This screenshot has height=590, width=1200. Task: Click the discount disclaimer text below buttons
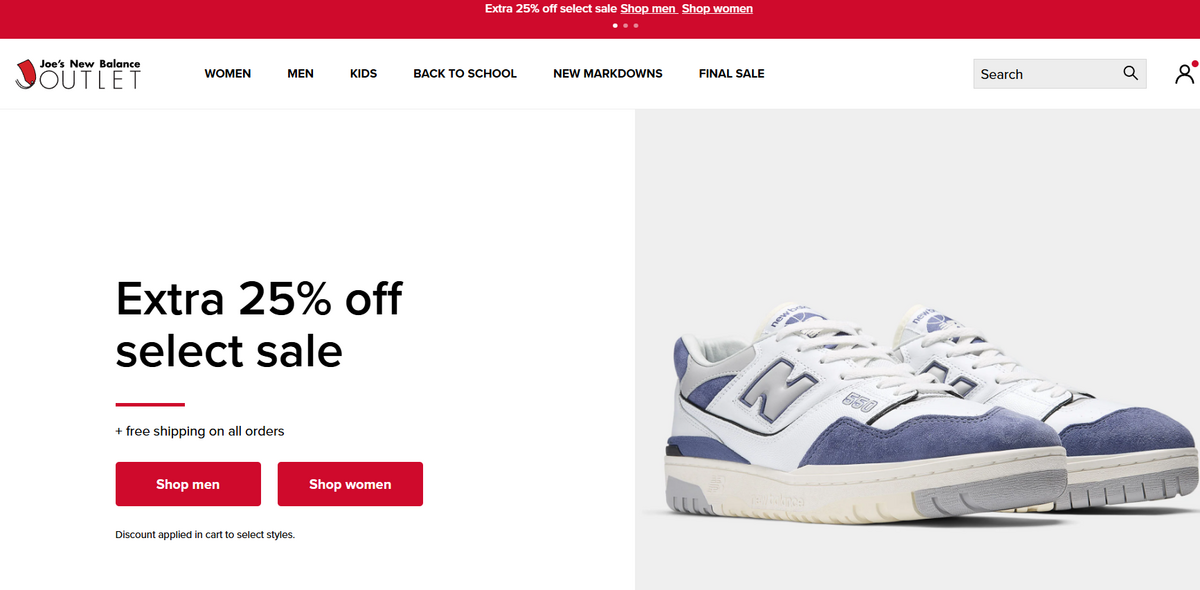(x=205, y=535)
